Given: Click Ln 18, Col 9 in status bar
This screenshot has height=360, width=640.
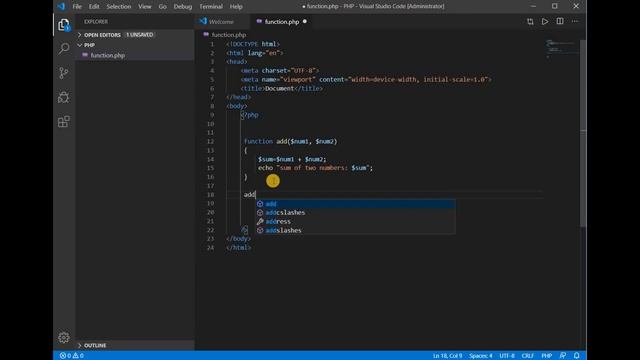Looking at the screenshot, I should click(447, 356).
